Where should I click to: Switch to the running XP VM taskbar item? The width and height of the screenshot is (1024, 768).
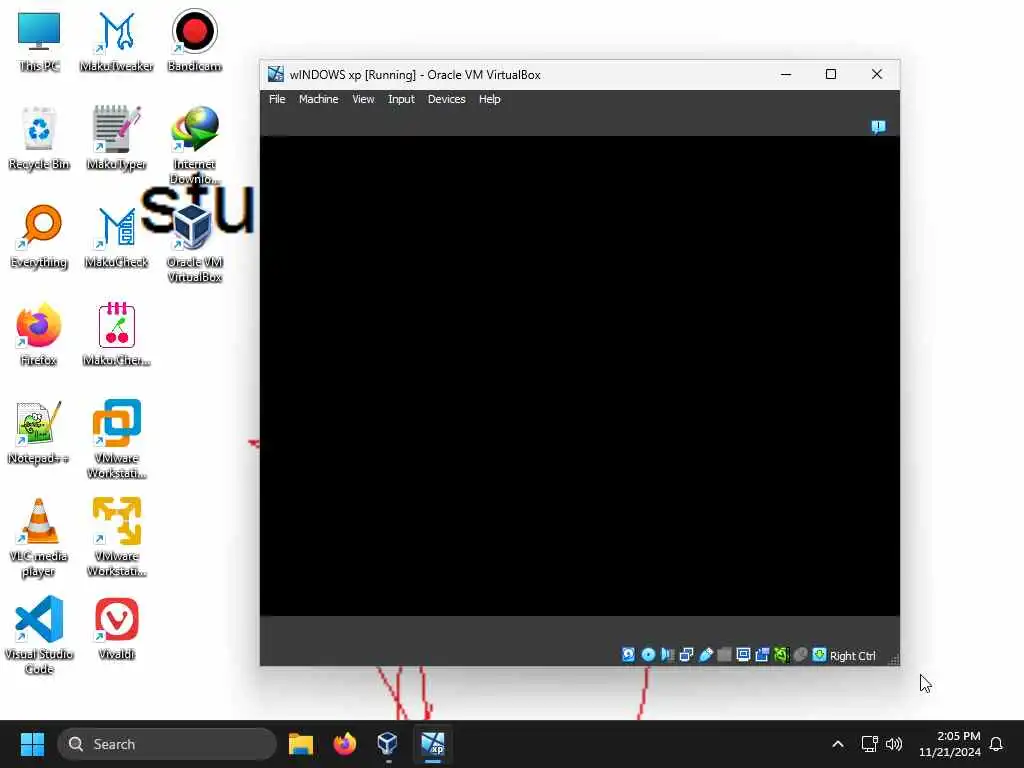pyautogui.click(x=432, y=744)
